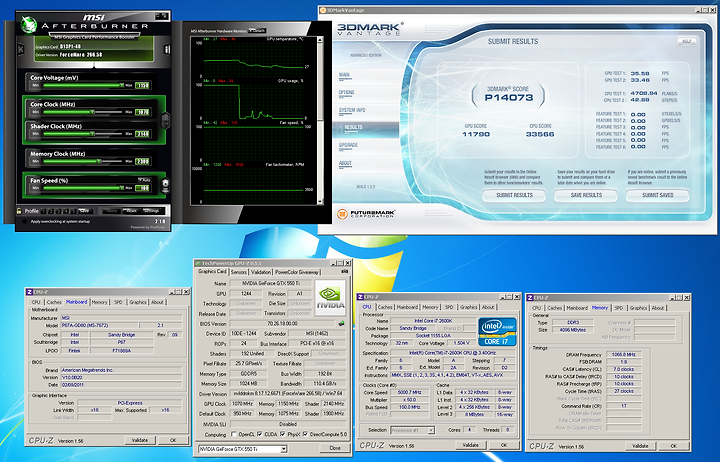Click Fan Speed slider handle
Screen dimensions: 720x462
point(121,188)
